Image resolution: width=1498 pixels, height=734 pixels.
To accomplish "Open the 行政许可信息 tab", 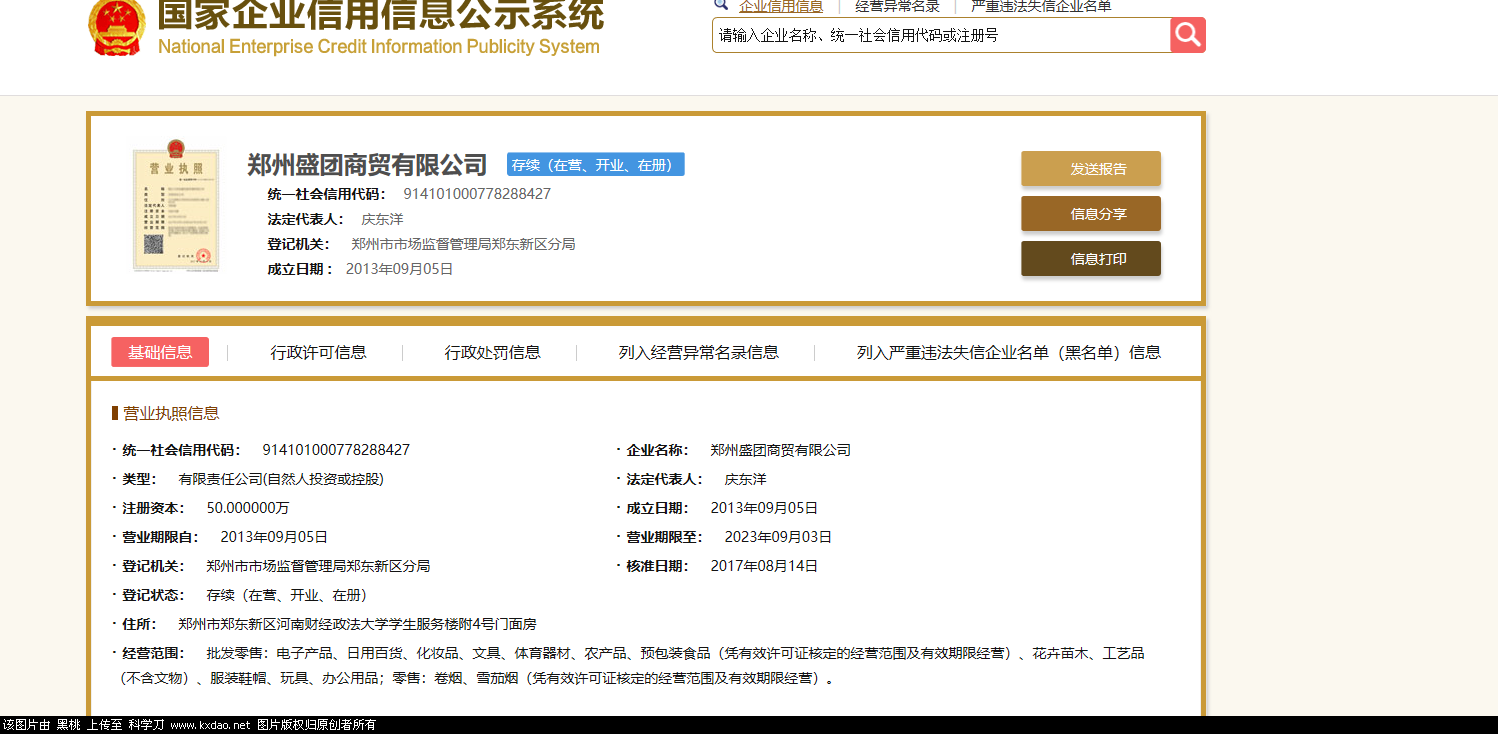I will [318, 352].
